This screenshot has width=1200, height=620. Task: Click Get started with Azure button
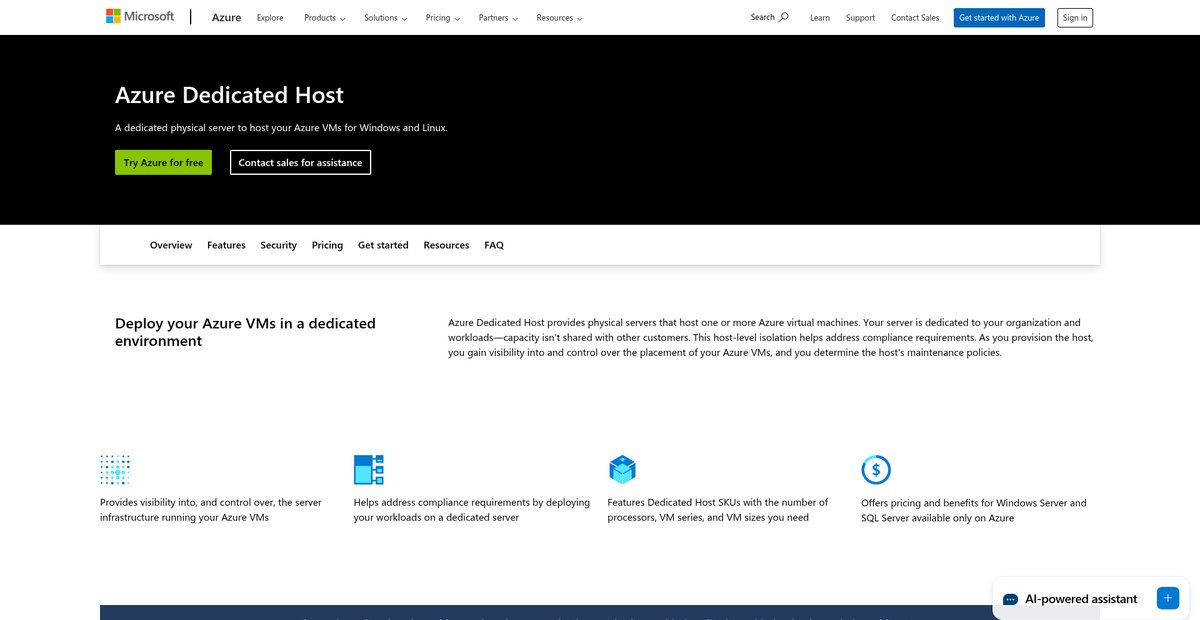coord(999,18)
